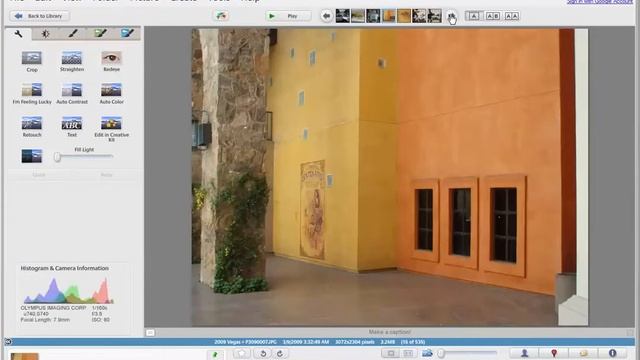Add a star to the photo
The image size is (640, 360).
point(242,353)
